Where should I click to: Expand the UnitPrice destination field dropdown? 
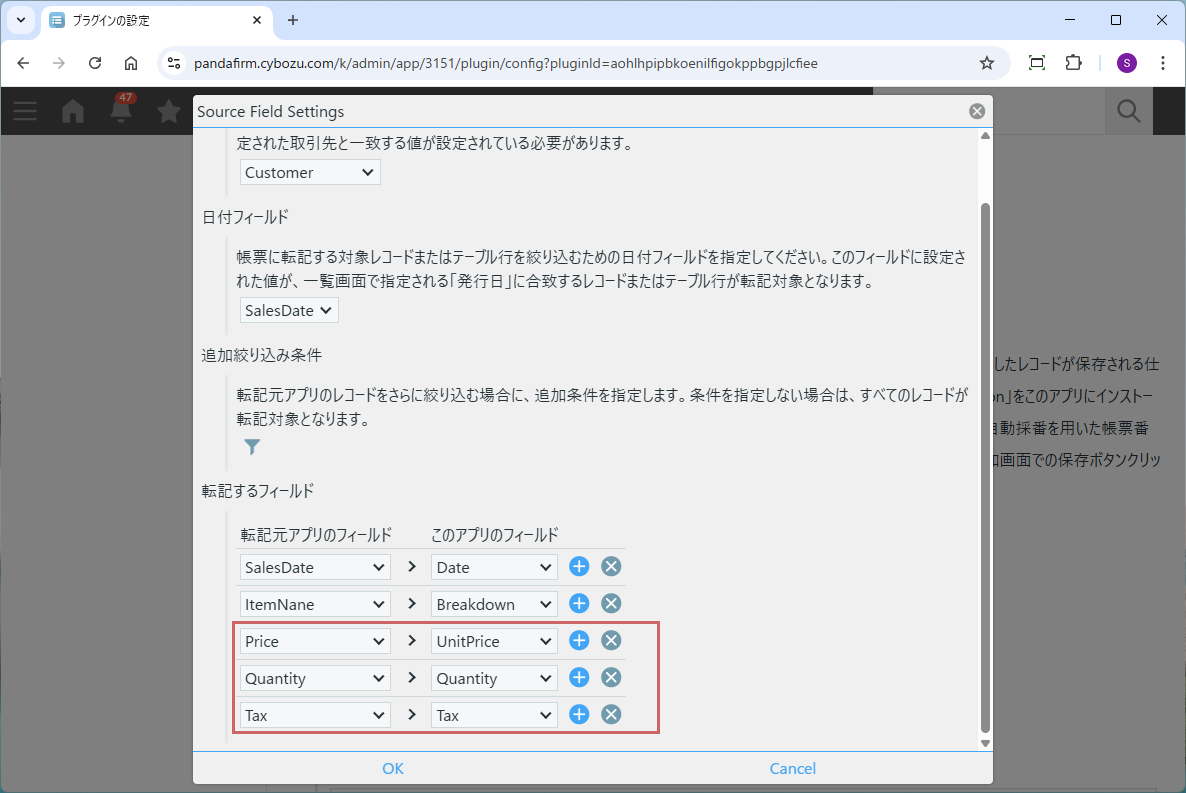click(x=494, y=642)
